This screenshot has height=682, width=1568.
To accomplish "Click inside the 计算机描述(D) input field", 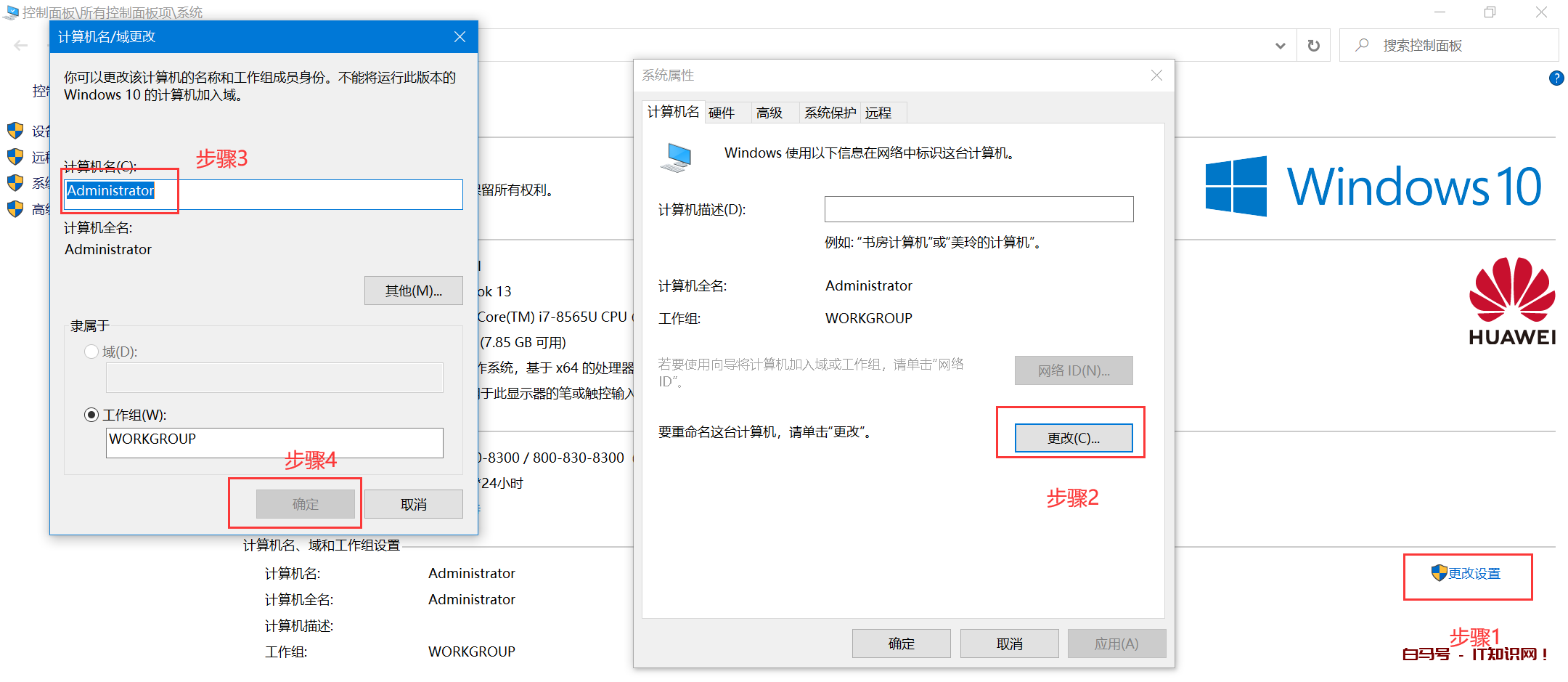I will point(978,209).
